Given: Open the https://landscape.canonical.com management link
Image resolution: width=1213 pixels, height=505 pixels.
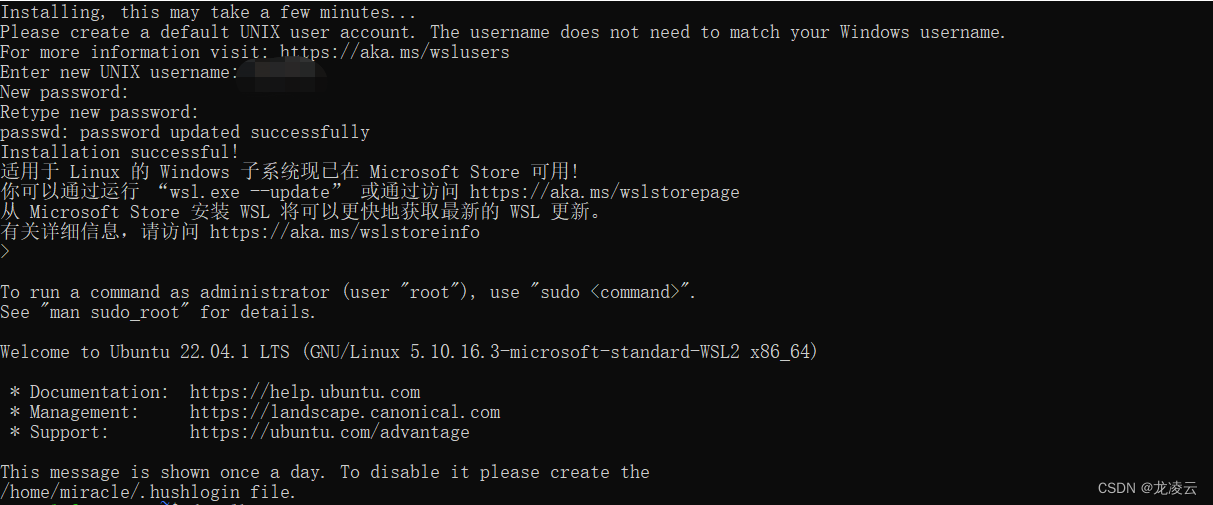Looking at the screenshot, I should (x=345, y=412).
